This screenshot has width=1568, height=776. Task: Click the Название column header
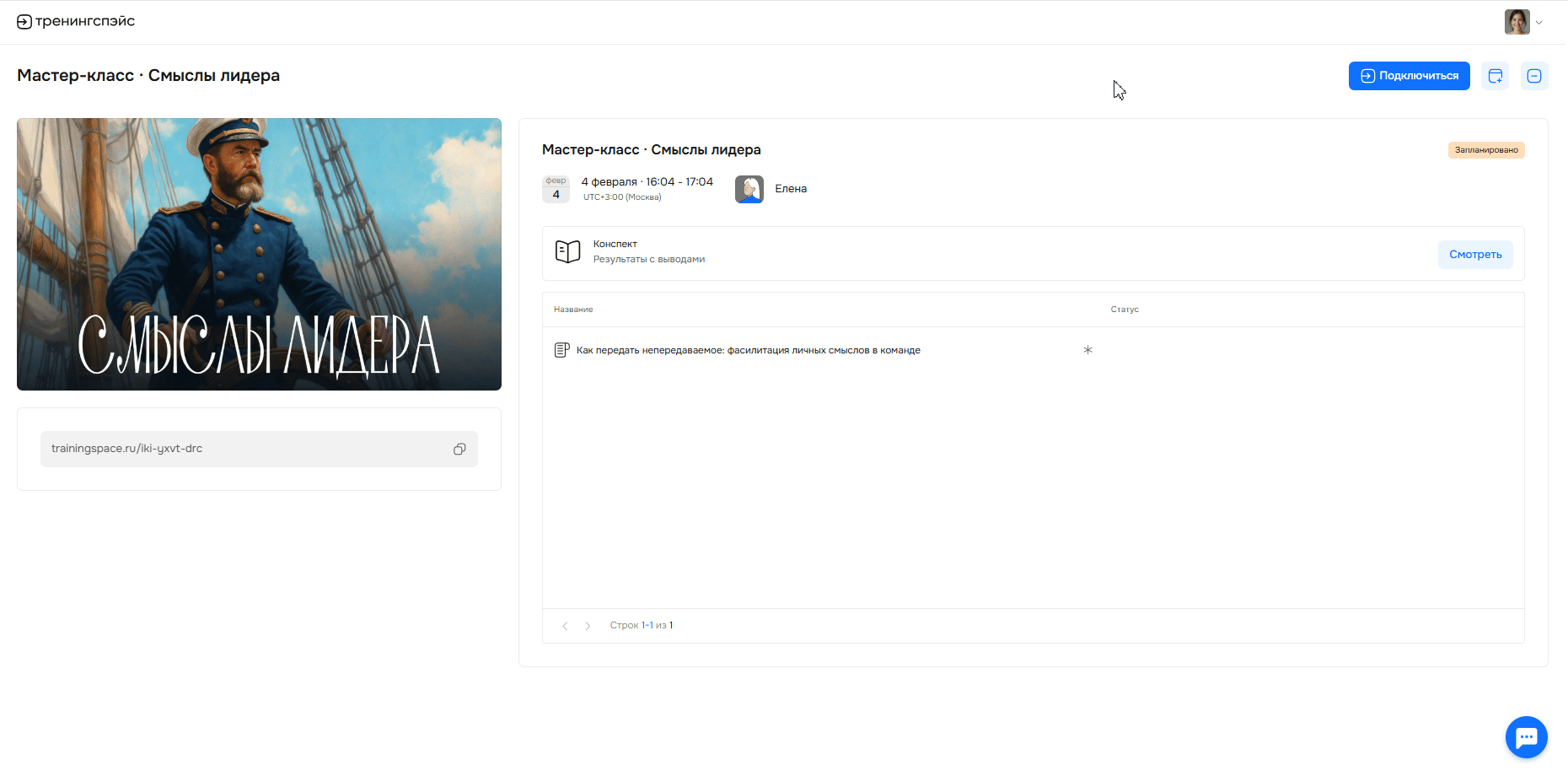tap(573, 310)
